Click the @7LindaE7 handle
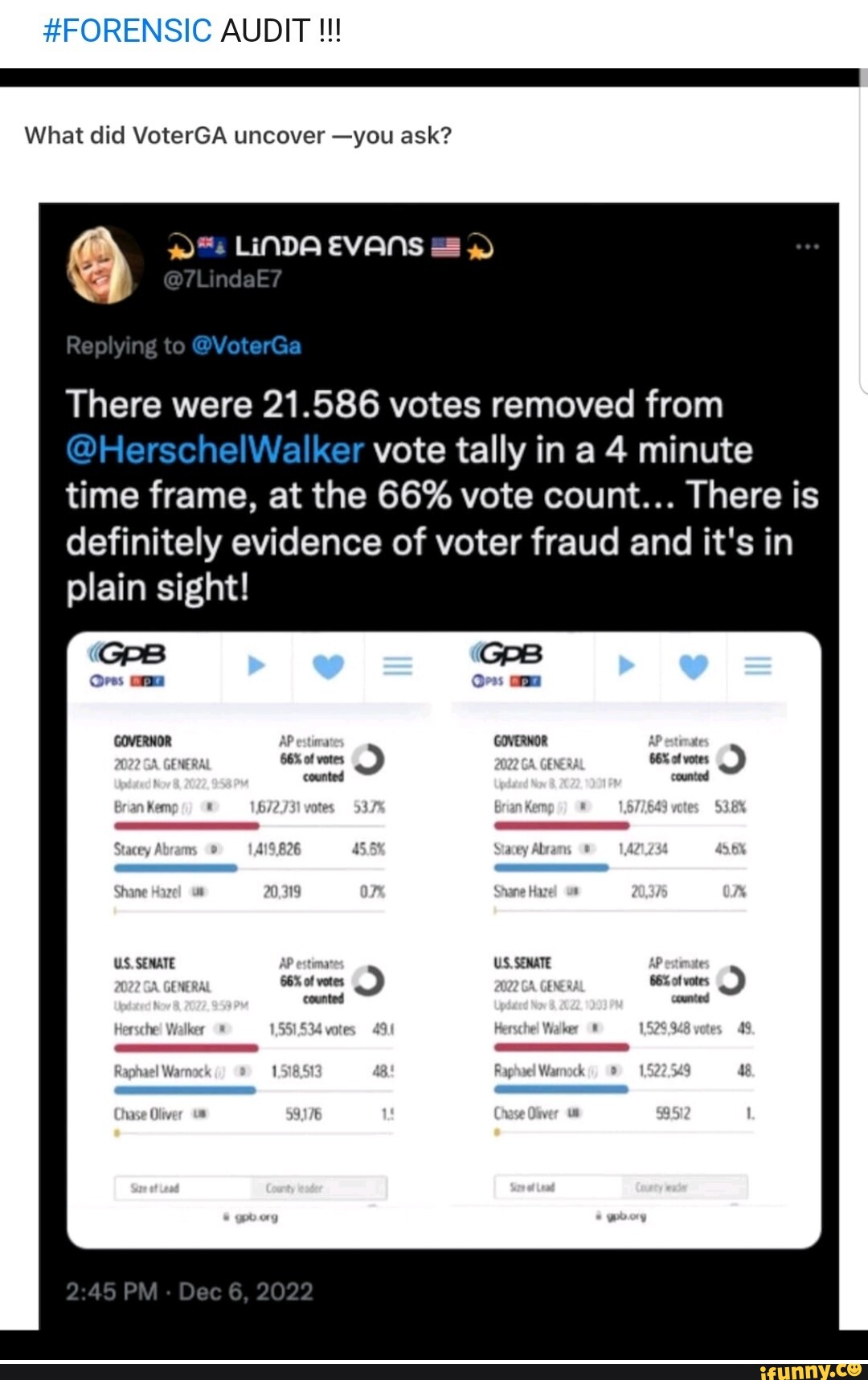868x1380 pixels. coord(223,279)
